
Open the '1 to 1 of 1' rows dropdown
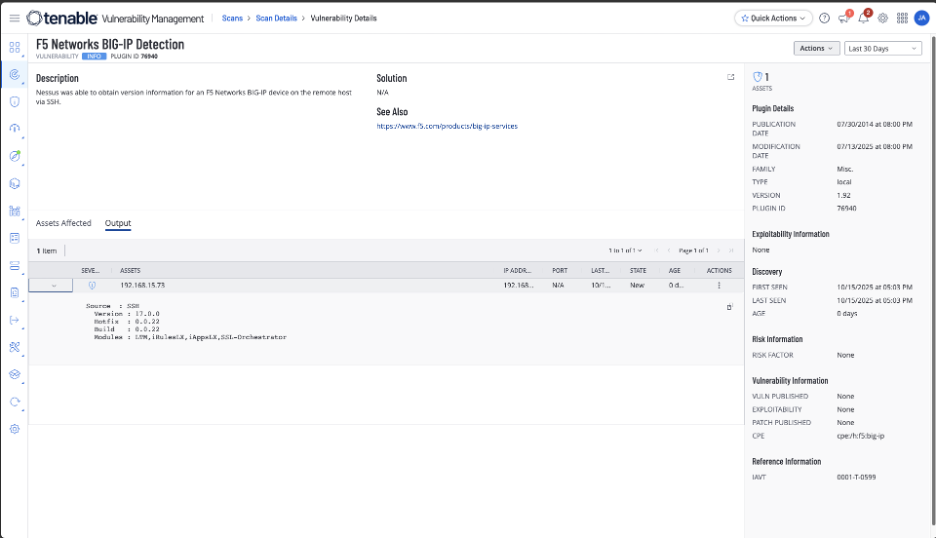click(625, 250)
